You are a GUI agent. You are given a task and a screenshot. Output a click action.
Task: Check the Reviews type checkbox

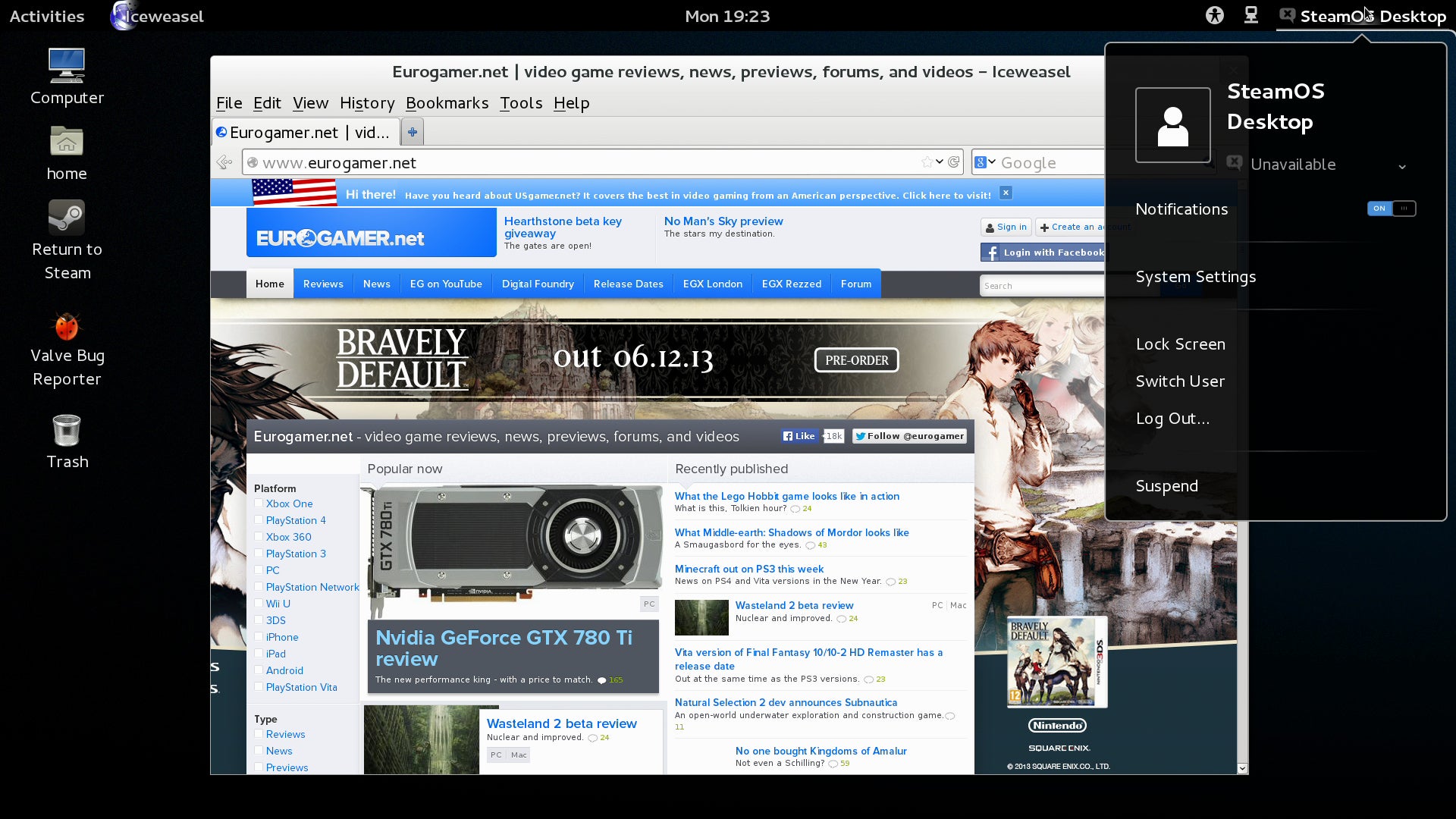coord(259,734)
